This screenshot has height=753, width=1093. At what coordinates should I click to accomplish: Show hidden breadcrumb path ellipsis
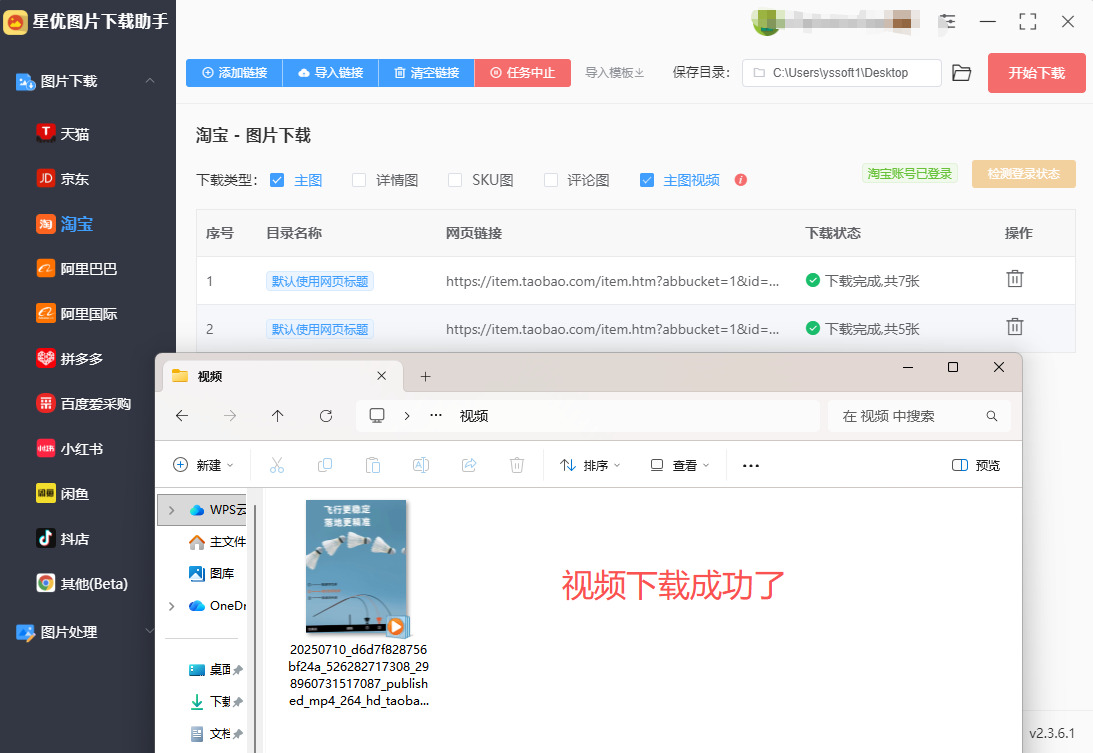436,416
